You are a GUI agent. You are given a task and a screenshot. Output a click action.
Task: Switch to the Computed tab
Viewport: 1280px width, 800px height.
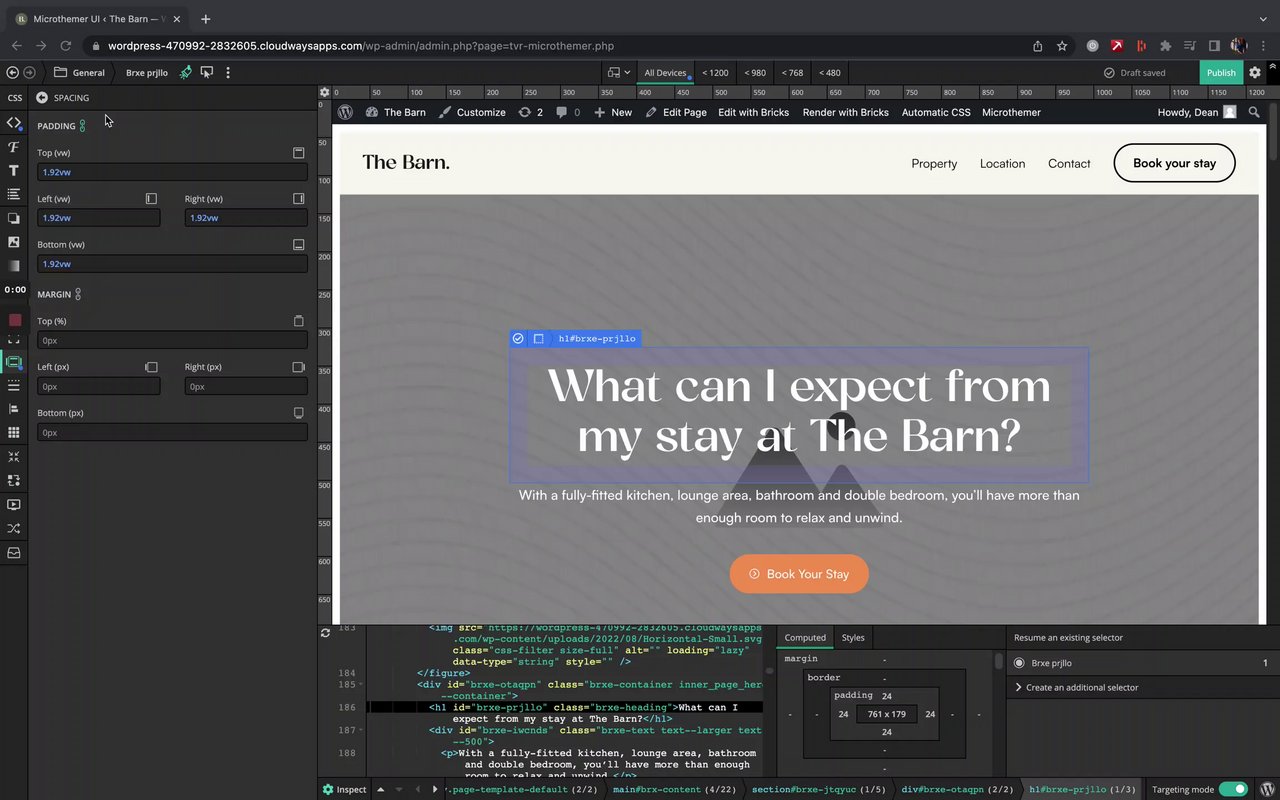(805, 637)
